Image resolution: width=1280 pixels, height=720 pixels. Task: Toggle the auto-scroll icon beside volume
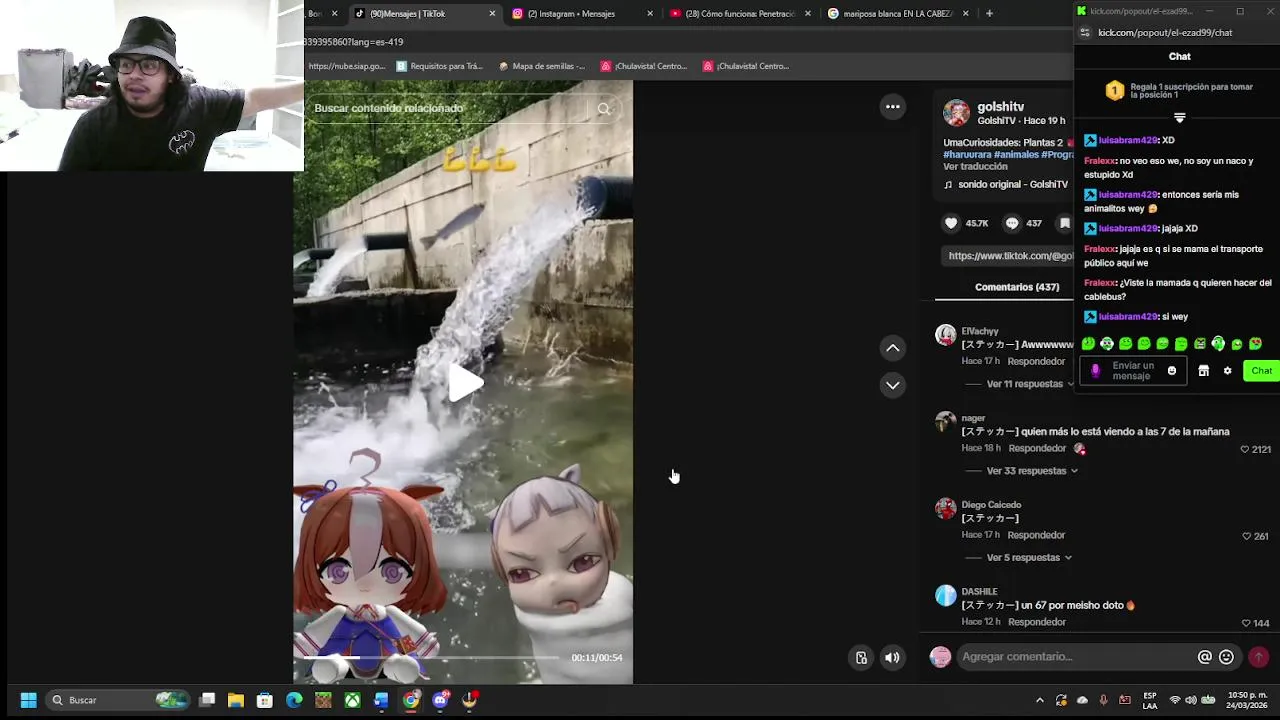pyautogui.click(x=861, y=657)
